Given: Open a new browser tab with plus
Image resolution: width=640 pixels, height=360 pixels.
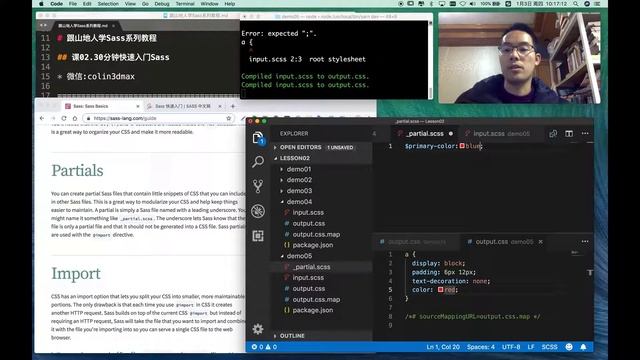Looking at the screenshot, I should click(x=233, y=106).
